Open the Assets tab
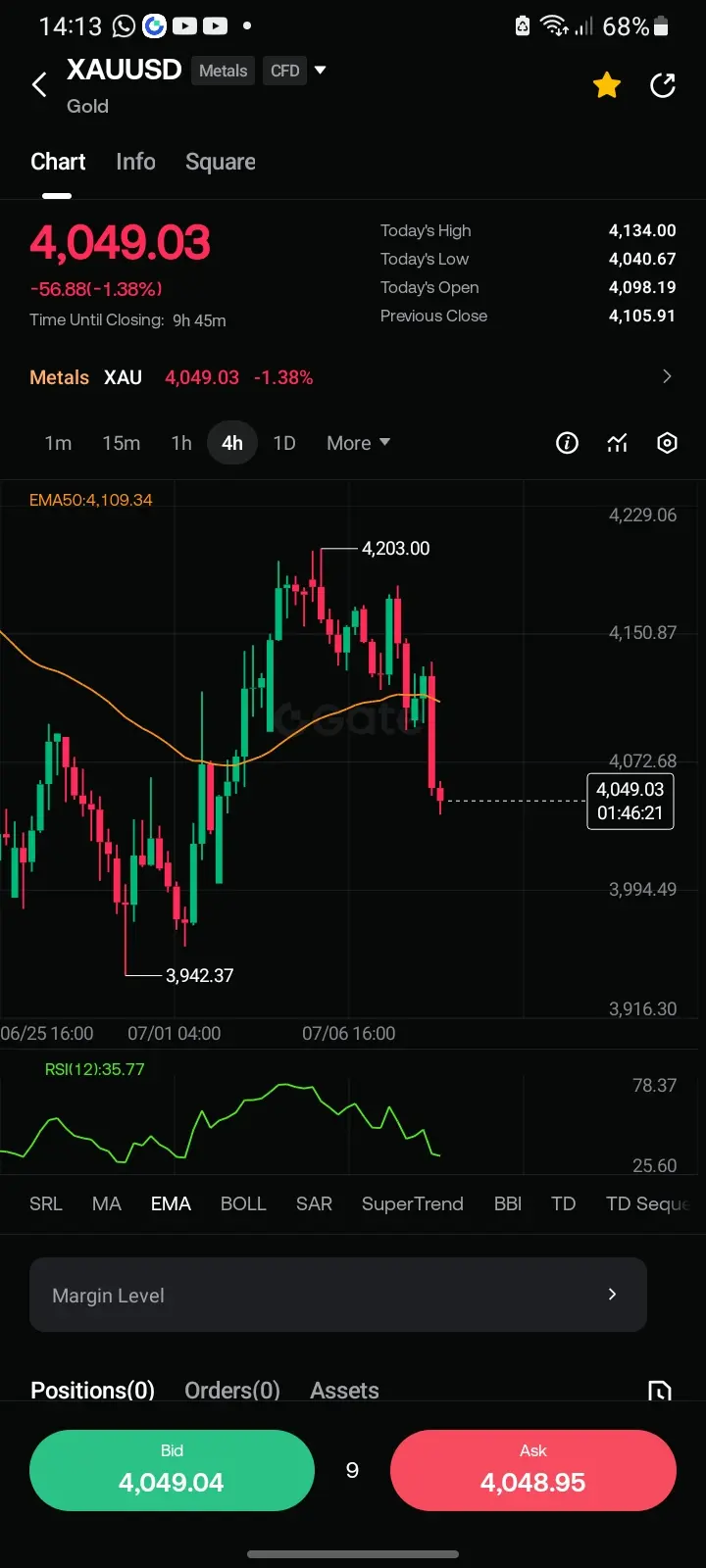Viewport: 706px width, 1568px height. coord(344,1390)
